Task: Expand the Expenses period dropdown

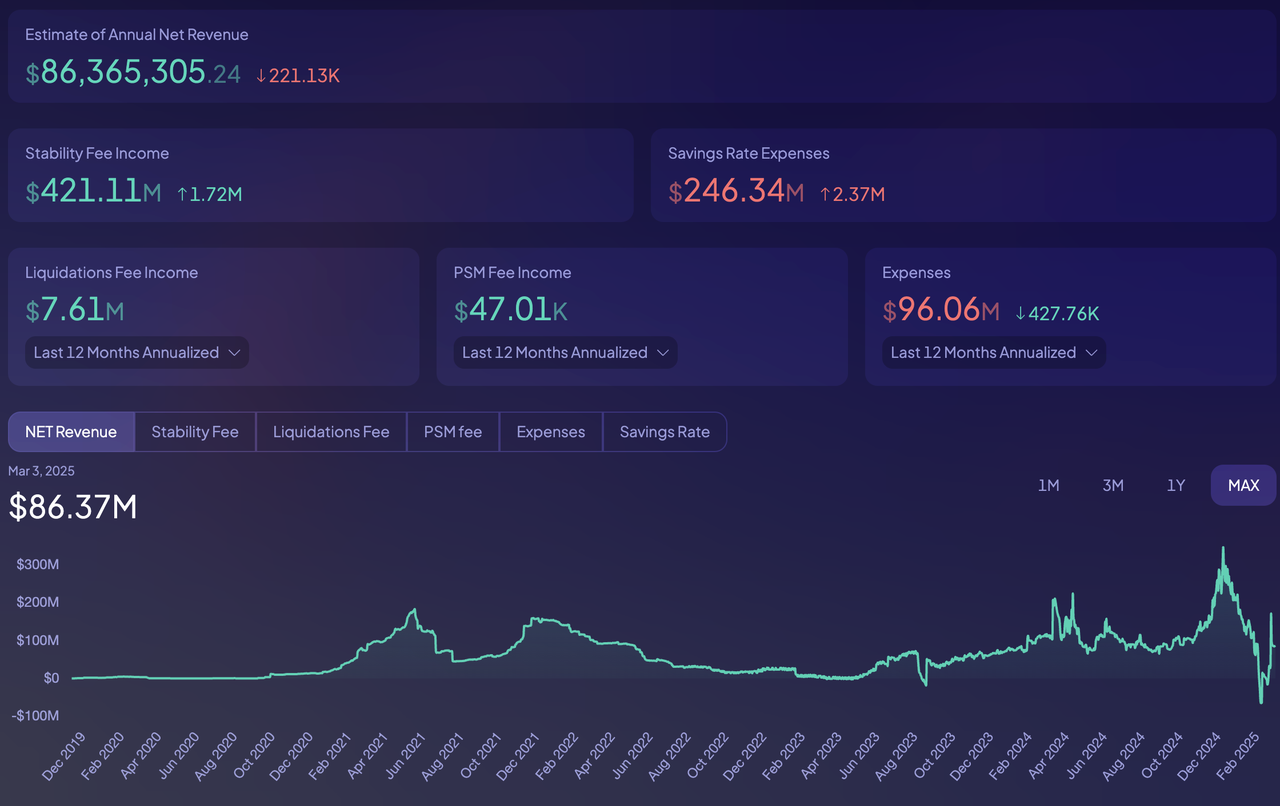Action: coord(994,352)
